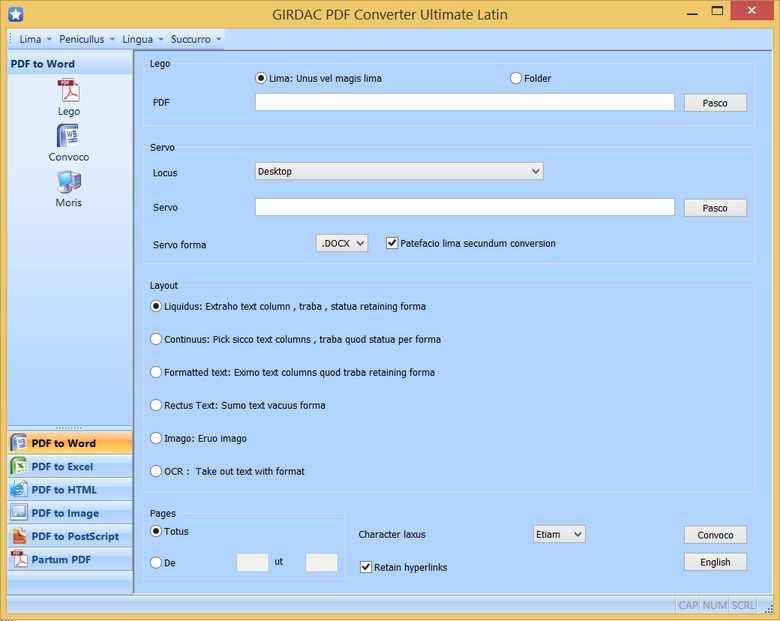Select the Folder radio button
The image size is (780, 621).
point(516,78)
